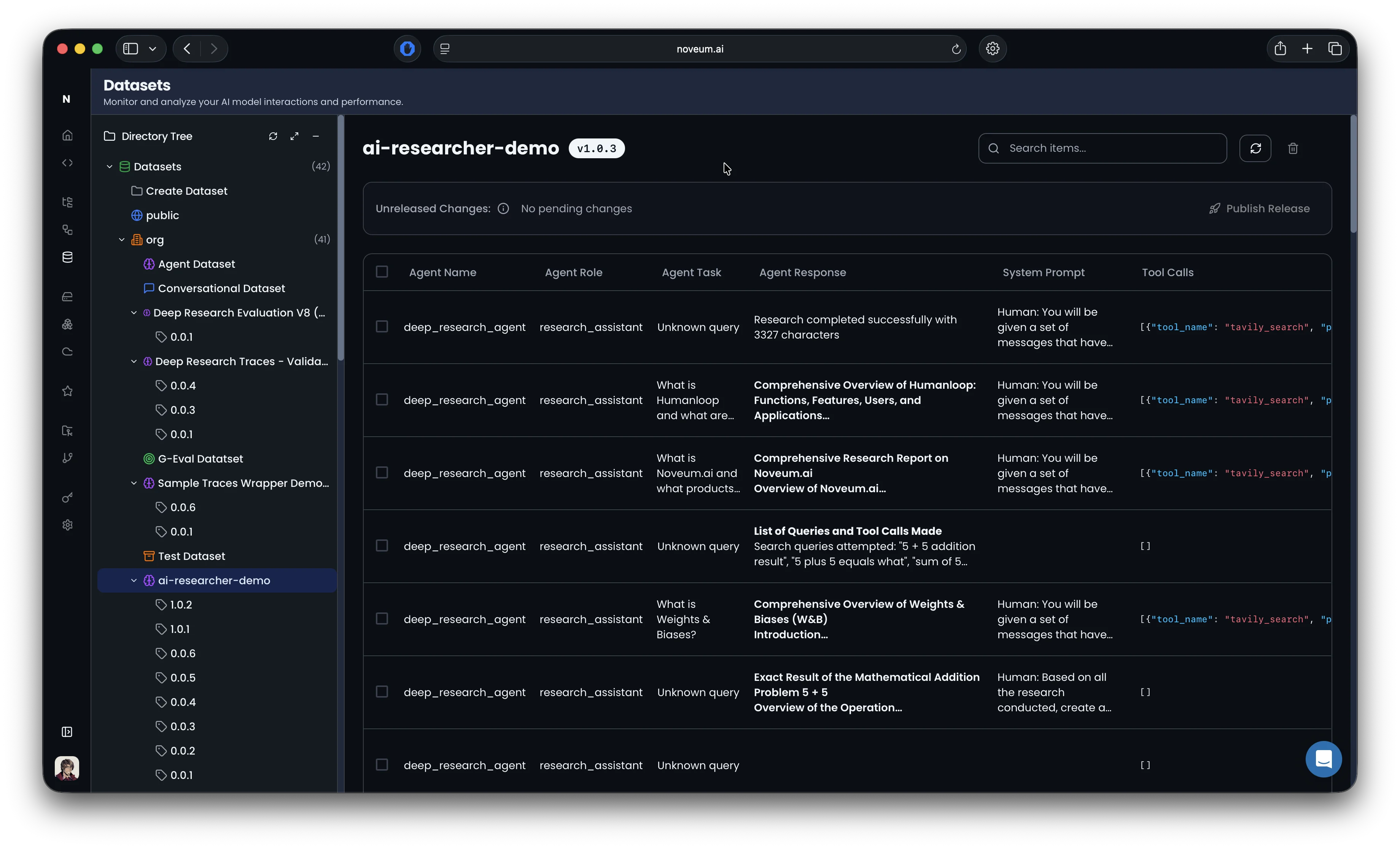
Task: Select version 1.0.2 under ai-researcher-demo
Action: point(181,605)
